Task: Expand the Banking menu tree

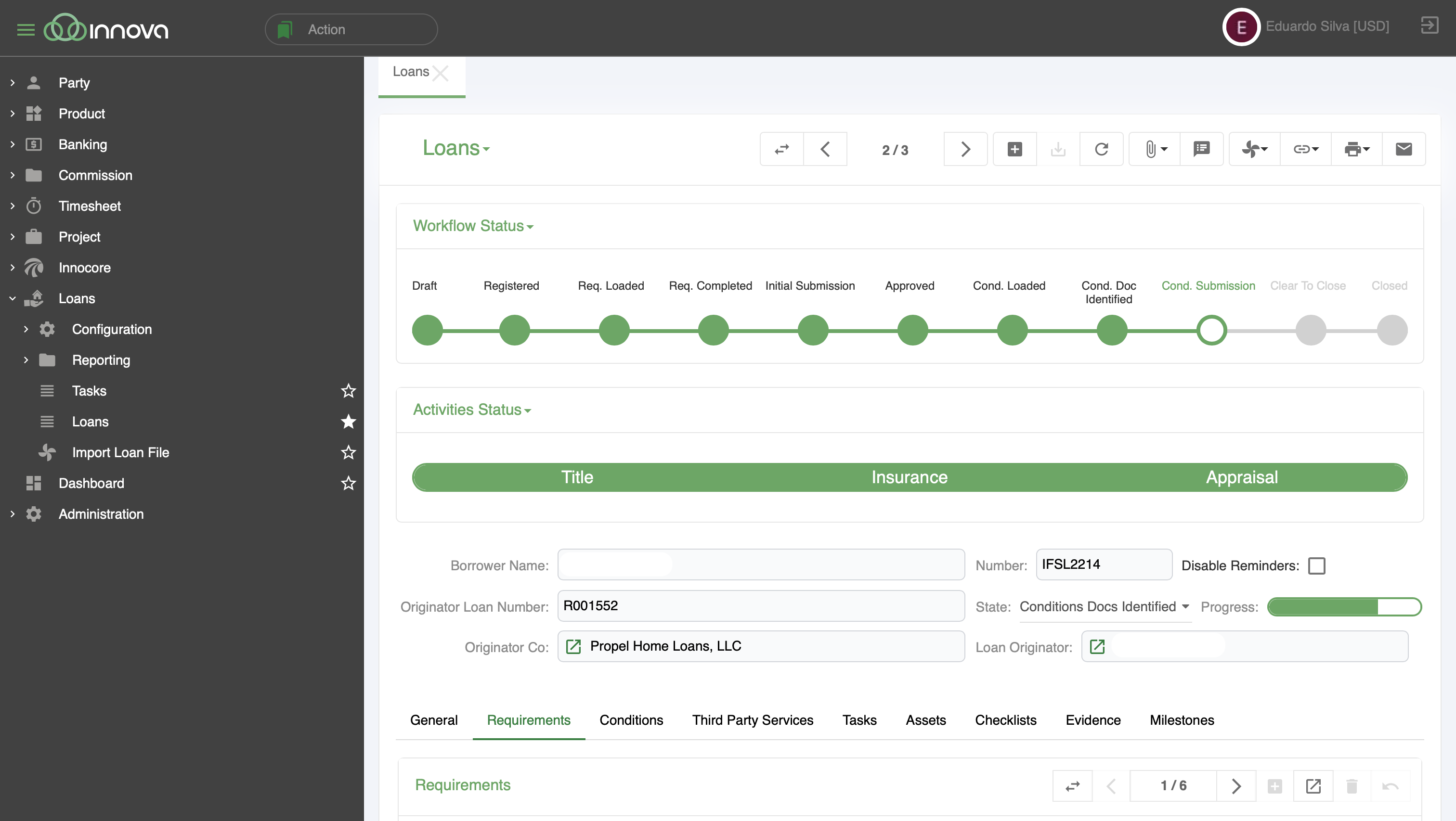Action: (x=13, y=145)
